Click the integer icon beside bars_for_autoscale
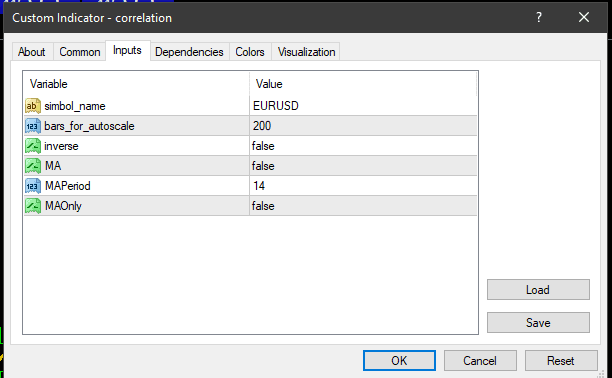The height and width of the screenshot is (378, 612). [x=33, y=126]
